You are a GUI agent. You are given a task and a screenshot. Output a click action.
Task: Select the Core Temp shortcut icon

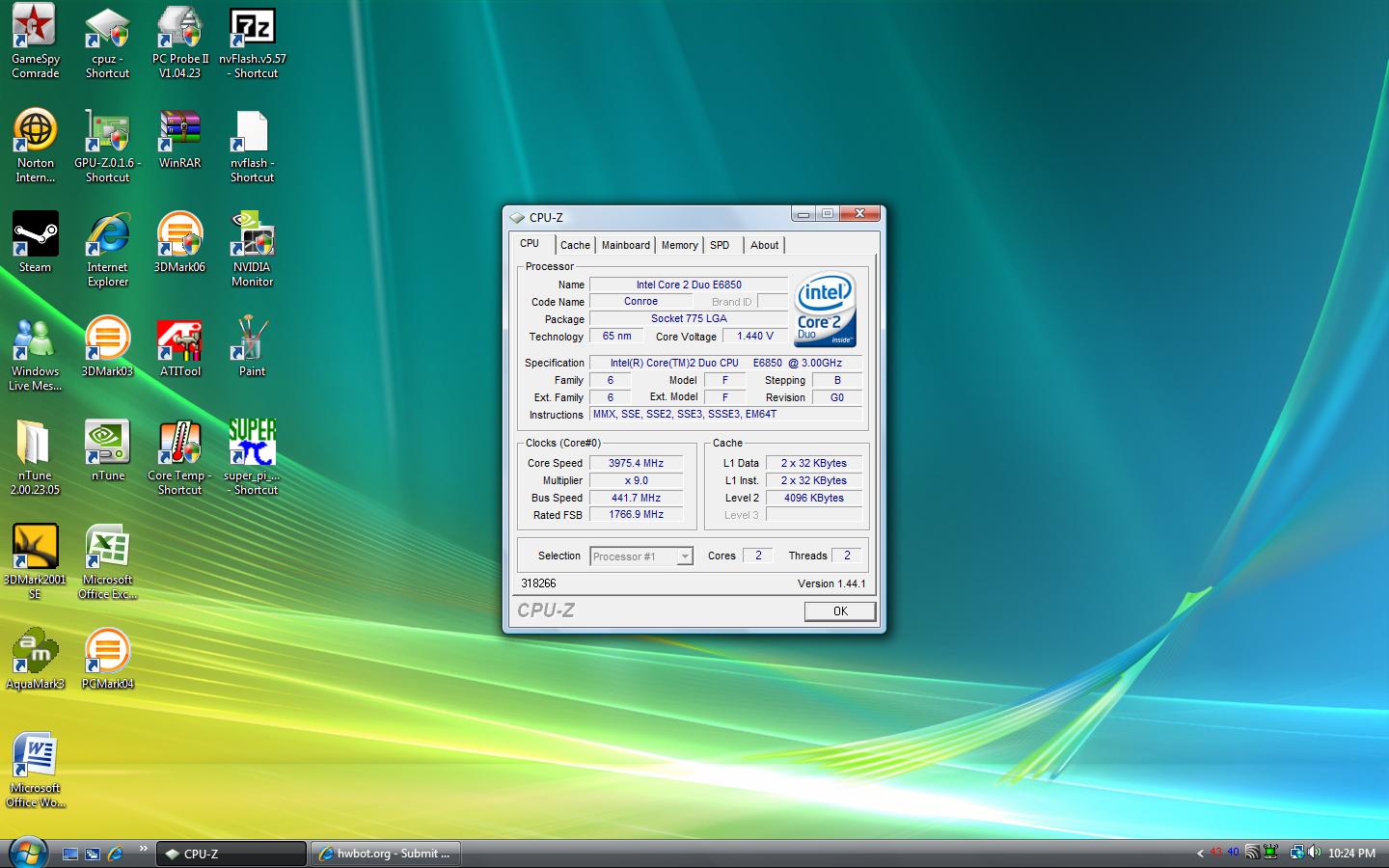click(x=179, y=457)
